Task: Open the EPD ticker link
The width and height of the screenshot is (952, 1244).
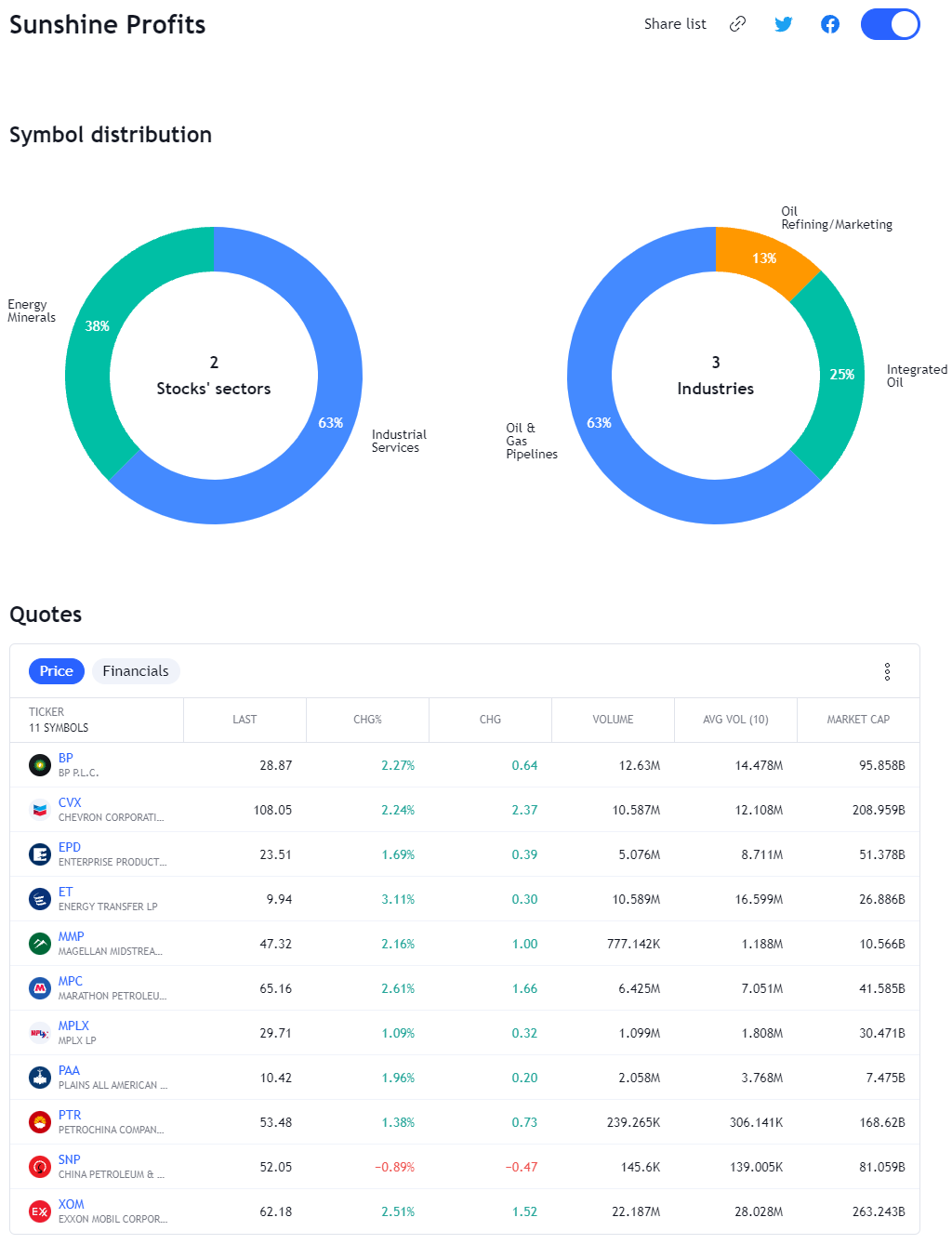Action: click(x=70, y=847)
